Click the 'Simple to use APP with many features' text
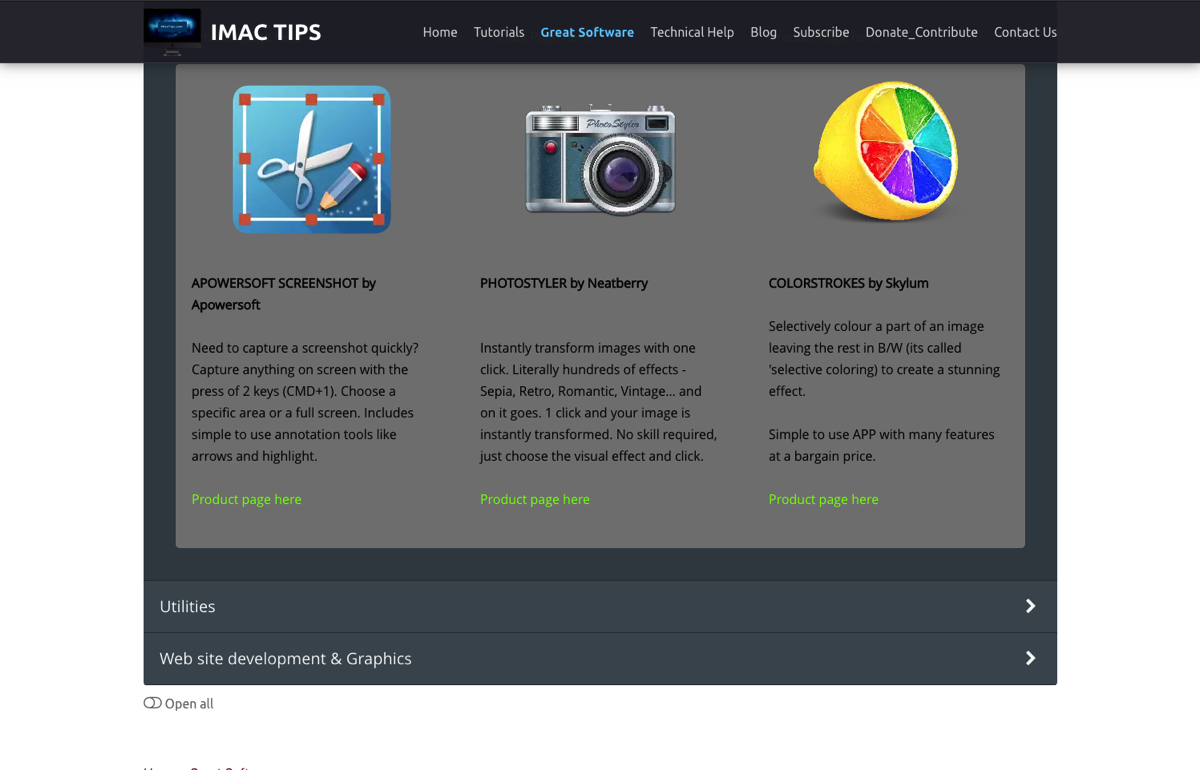 882,445
